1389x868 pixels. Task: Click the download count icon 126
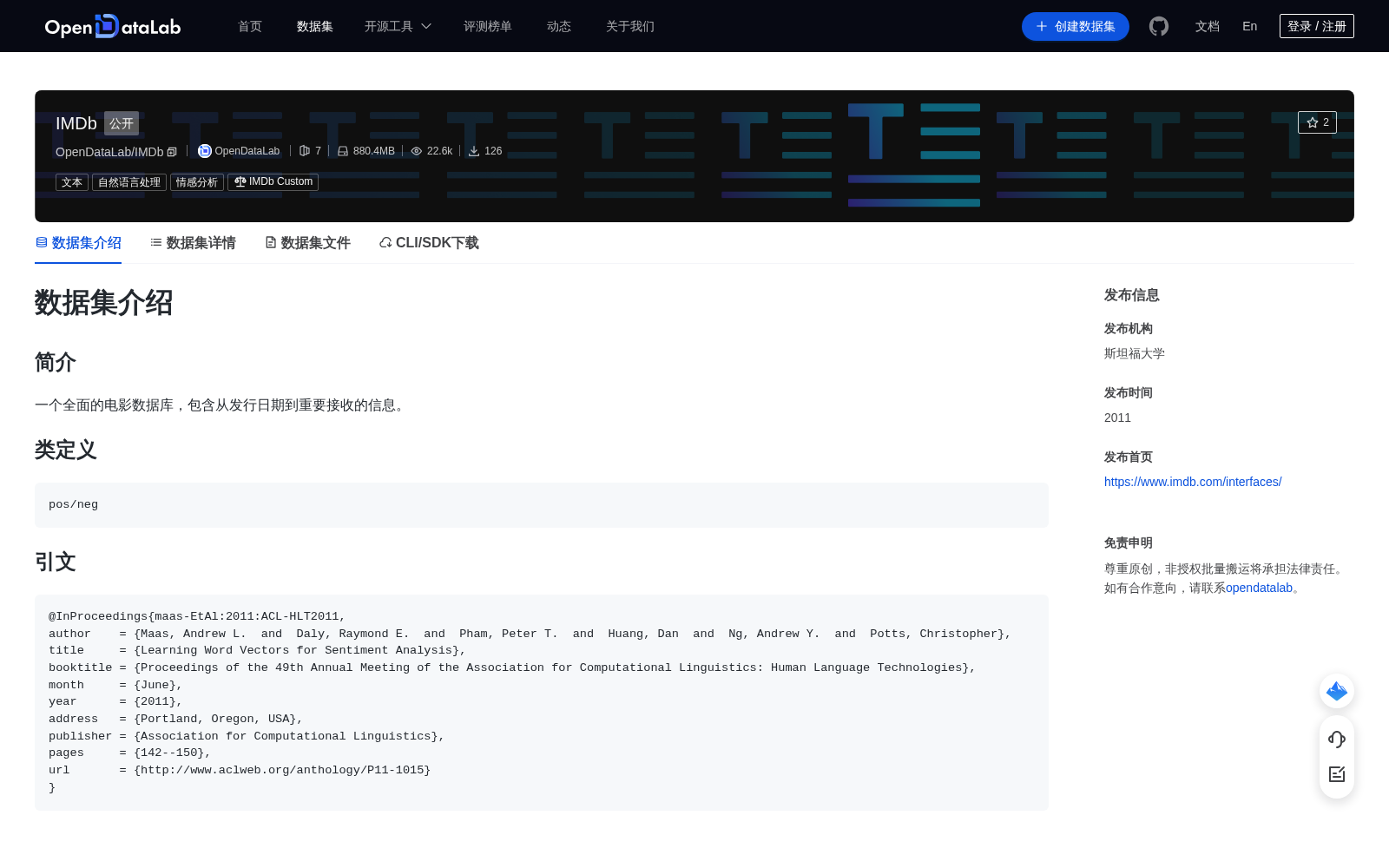click(474, 151)
